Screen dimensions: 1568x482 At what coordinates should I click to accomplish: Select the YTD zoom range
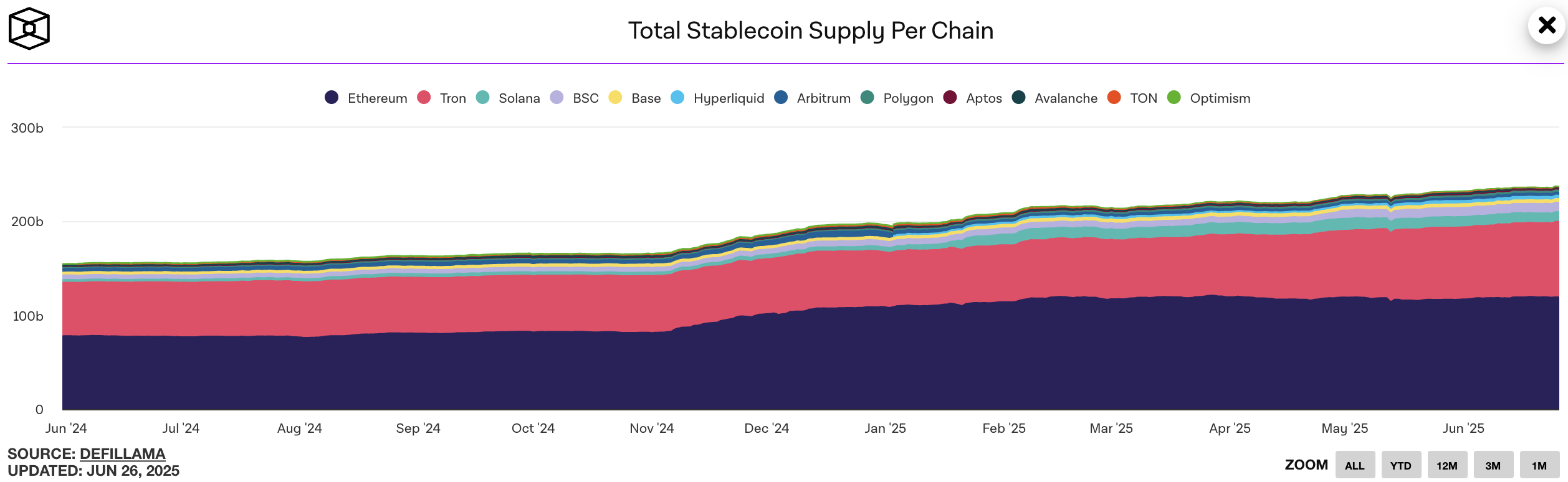tap(1400, 465)
